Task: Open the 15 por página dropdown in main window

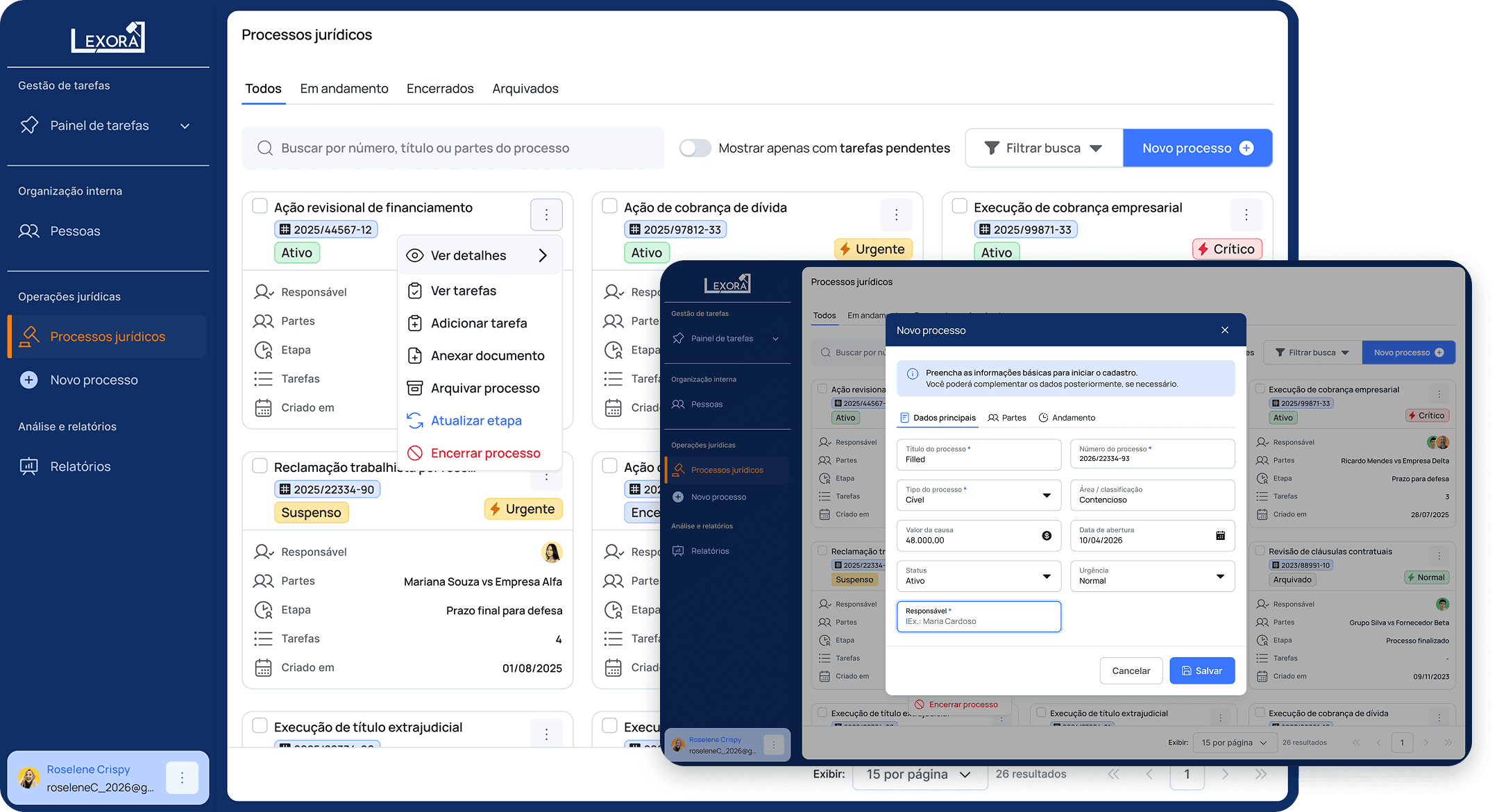Action: point(919,775)
